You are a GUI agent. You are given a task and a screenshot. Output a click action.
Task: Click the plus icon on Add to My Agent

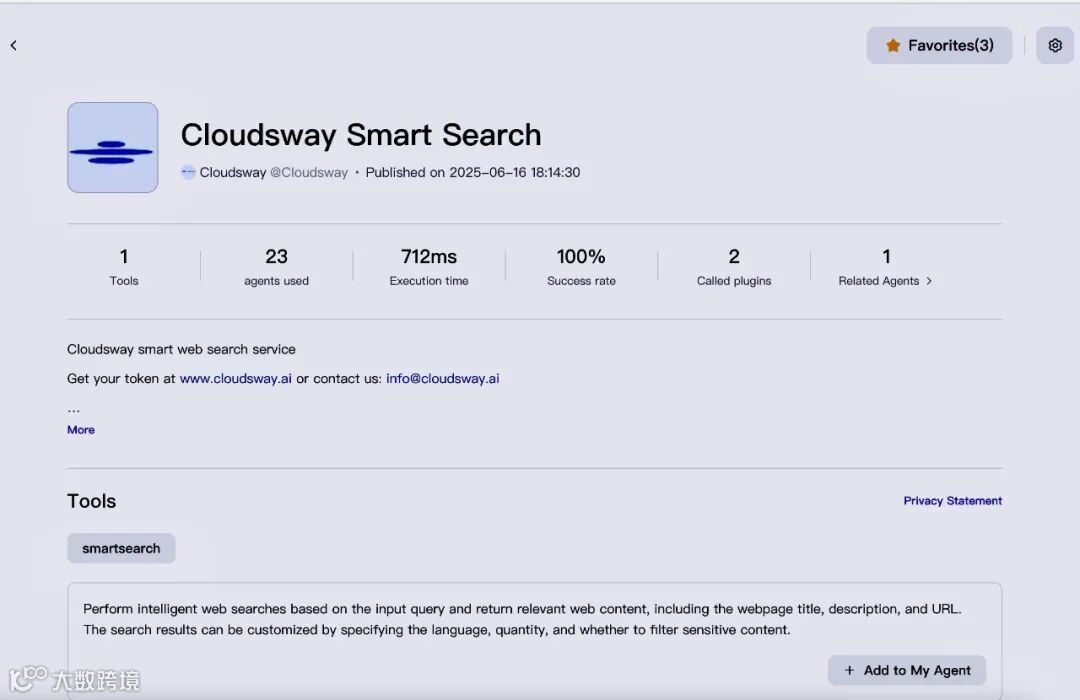coord(850,670)
